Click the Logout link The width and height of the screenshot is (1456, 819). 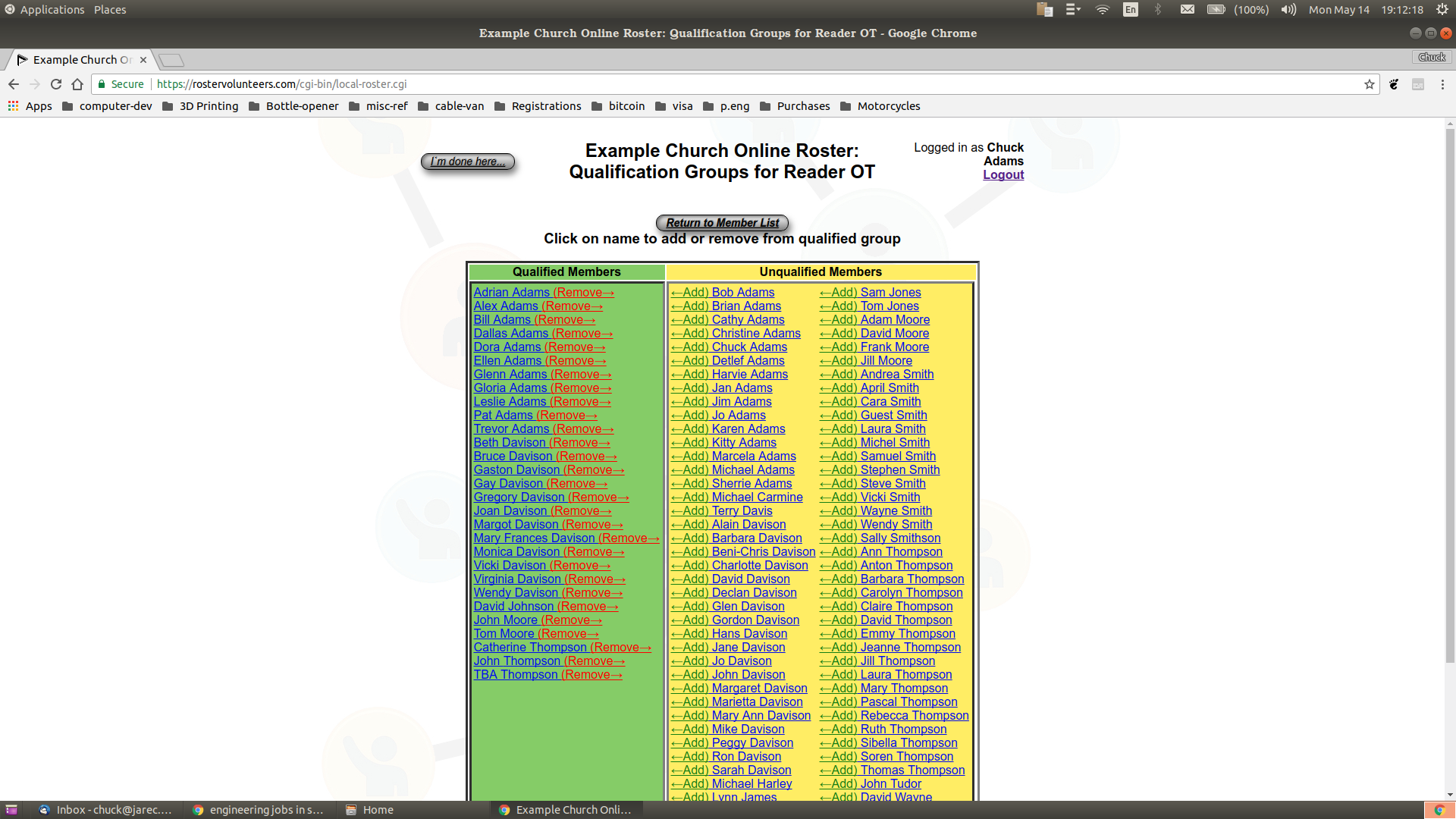(x=1003, y=174)
